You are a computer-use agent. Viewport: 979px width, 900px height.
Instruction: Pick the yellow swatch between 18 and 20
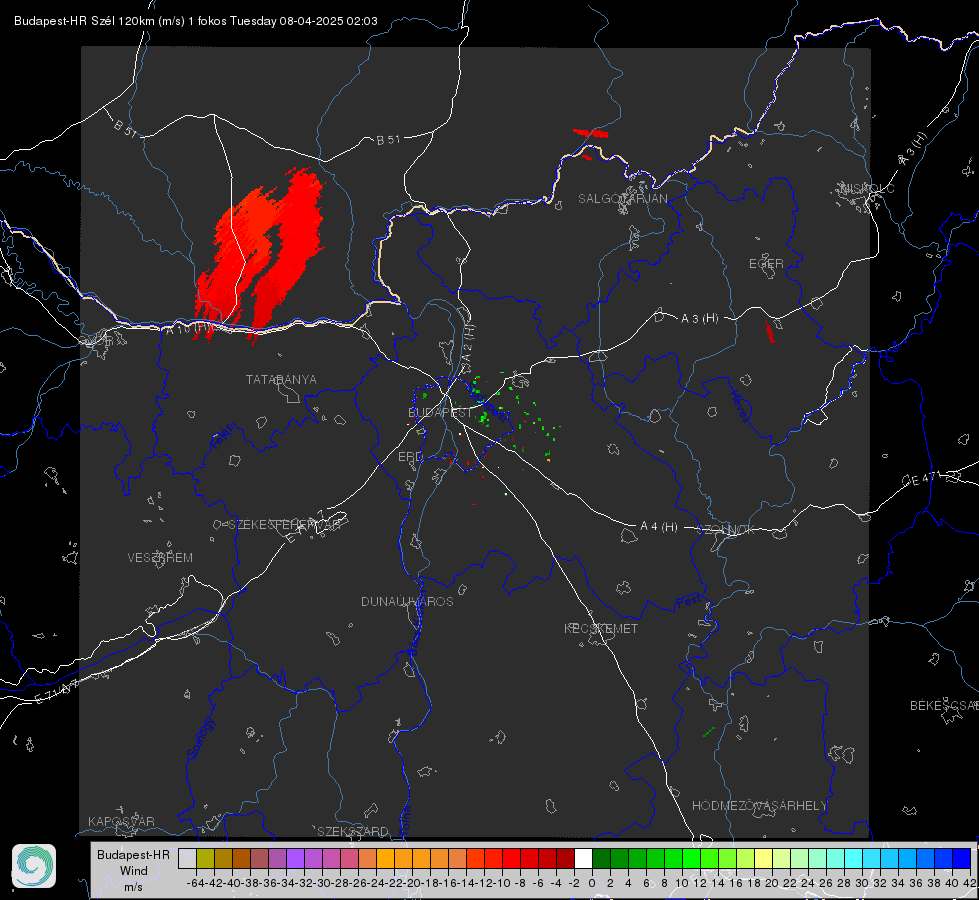pyautogui.click(x=763, y=858)
